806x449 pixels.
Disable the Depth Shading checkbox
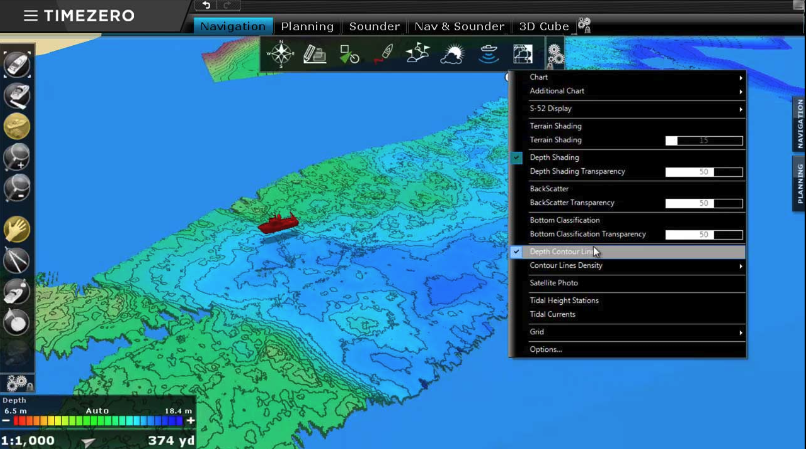pos(517,158)
